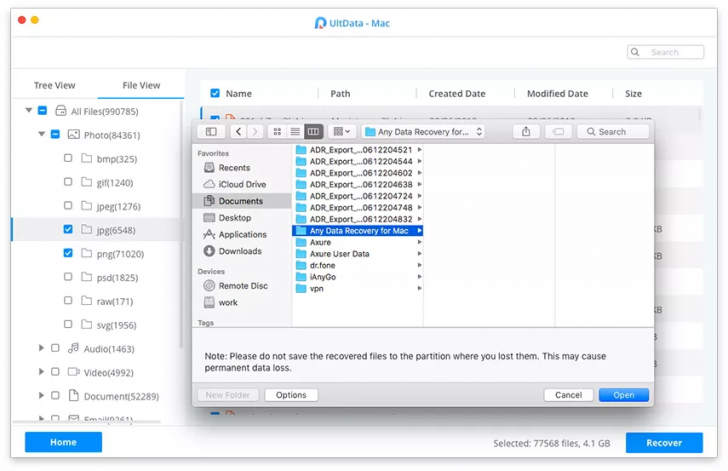The image size is (728, 471).
Task: Click the Open button
Action: 624,395
